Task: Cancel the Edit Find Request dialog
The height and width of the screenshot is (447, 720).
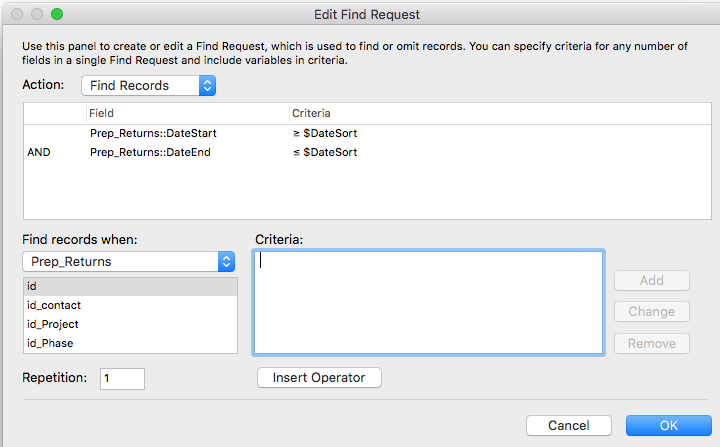Action: pyautogui.click(x=568, y=425)
